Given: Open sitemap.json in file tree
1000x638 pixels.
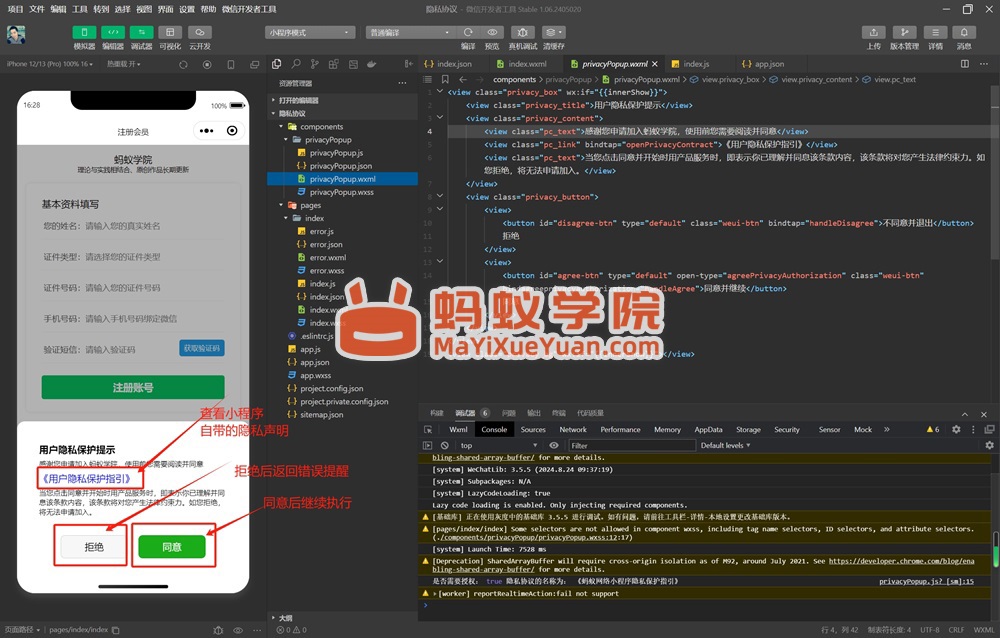Looking at the screenshot, I should pyautogui.click(x=321, y=415).
